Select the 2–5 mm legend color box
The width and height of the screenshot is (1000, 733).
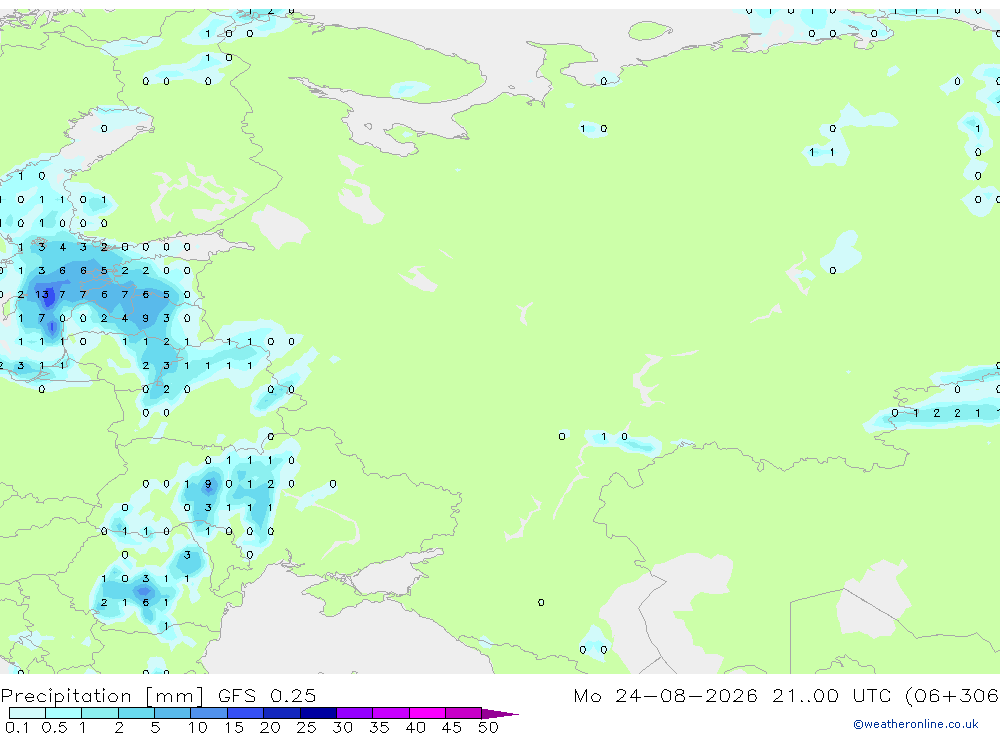pos(136,713)
